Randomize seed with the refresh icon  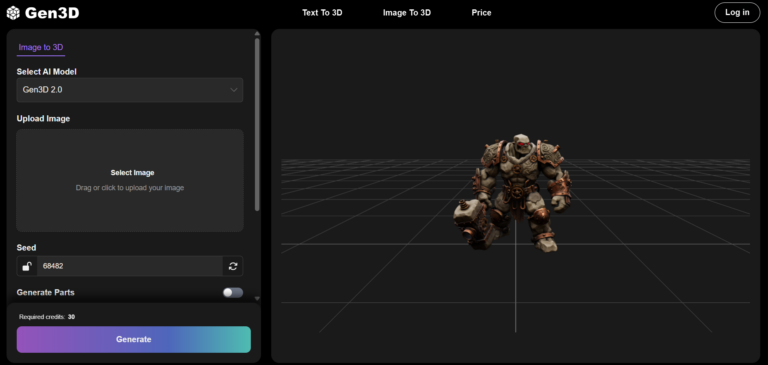click(x=233, y=266)
